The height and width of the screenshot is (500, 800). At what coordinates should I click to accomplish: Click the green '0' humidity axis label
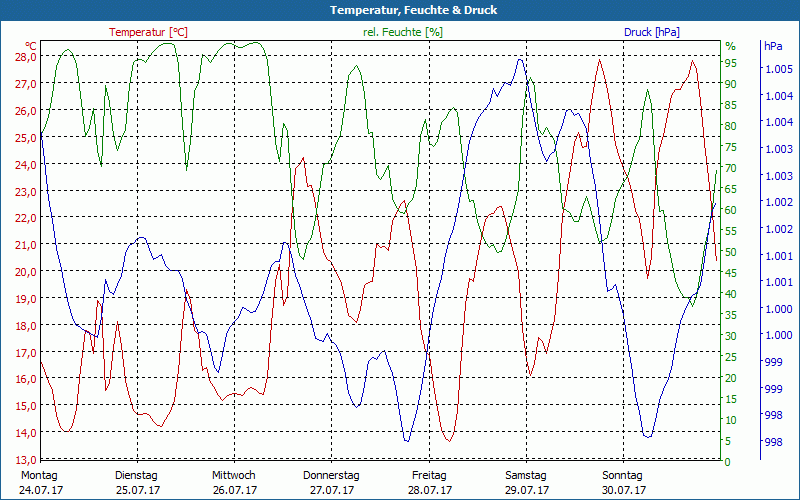[728, 462]
